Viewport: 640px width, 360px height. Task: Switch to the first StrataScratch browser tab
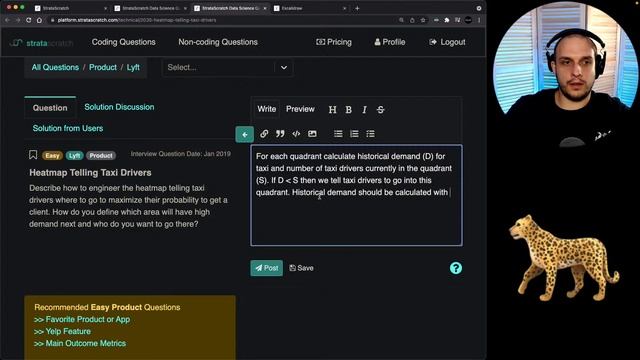70,8
